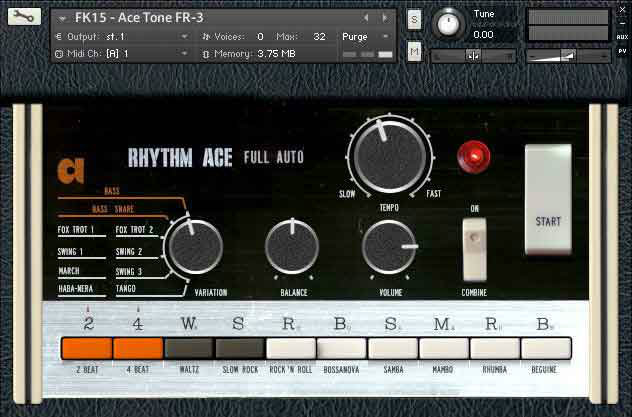Toggle the AUX sends button

(622, 37)
